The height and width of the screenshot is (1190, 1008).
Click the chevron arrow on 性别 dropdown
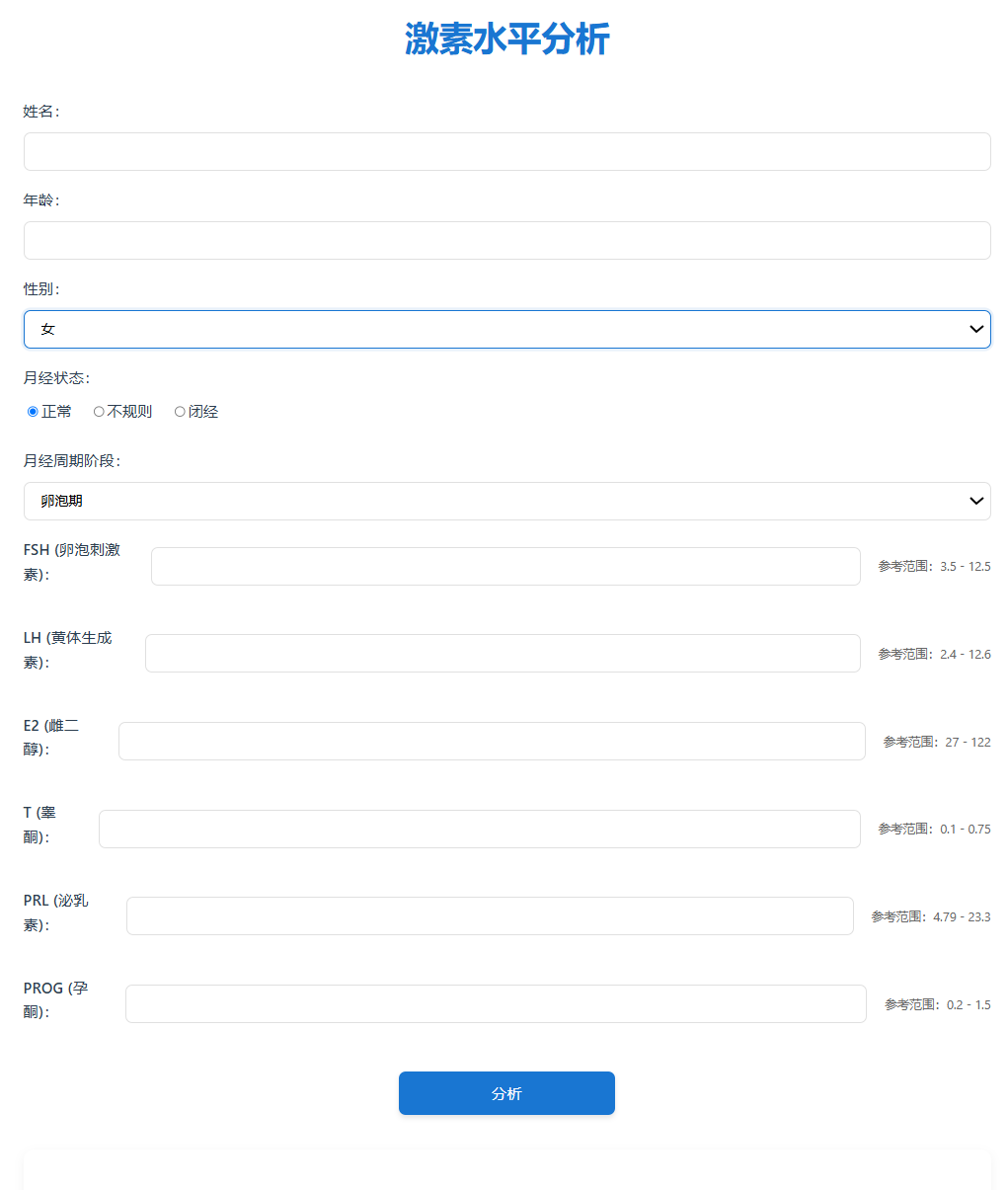(x=976, y=330)
